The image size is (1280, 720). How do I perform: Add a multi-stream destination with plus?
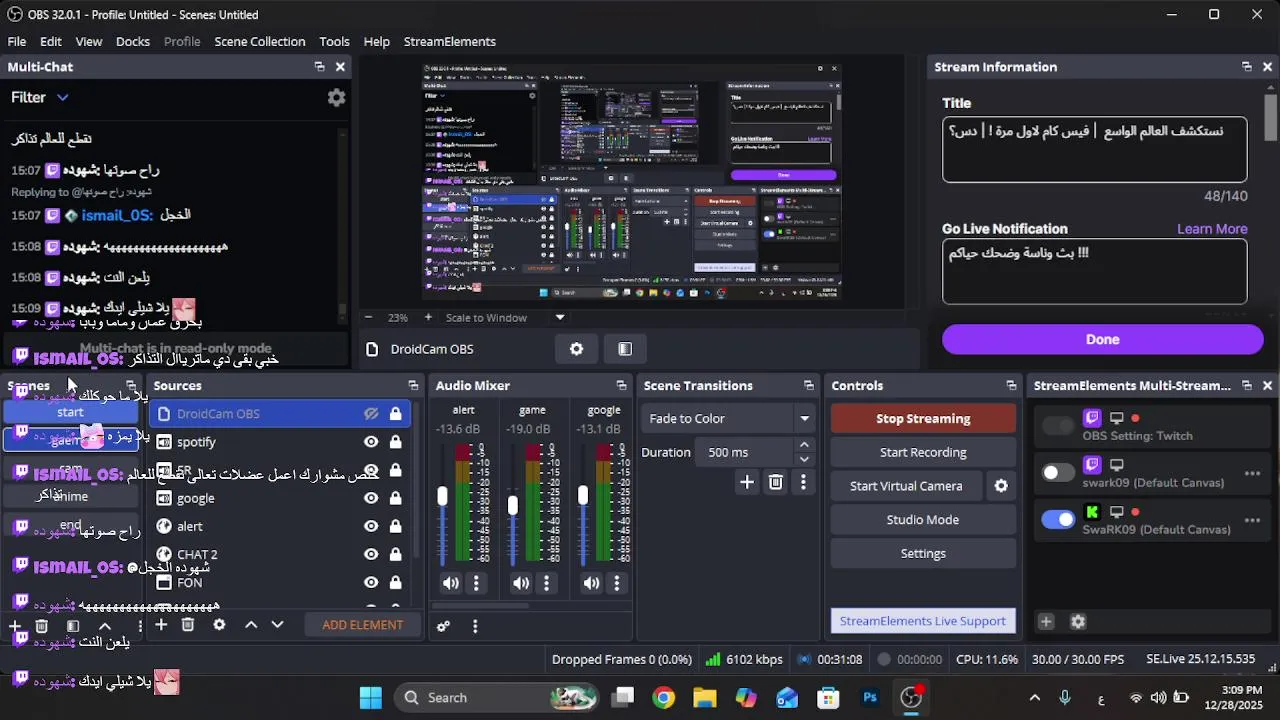[1045, 622]
